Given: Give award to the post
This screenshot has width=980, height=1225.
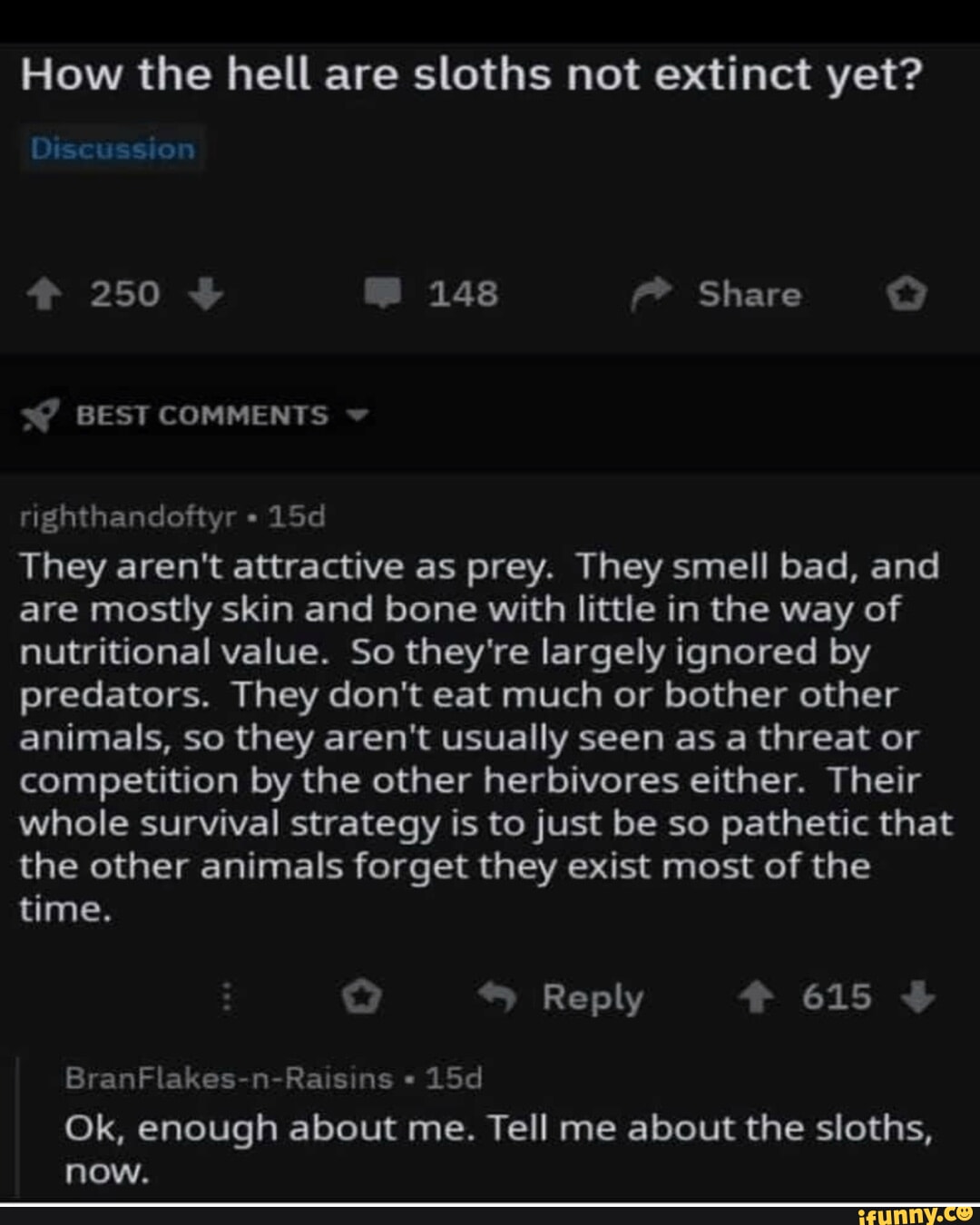Looking at the screenshot, I should click(907, 295).
